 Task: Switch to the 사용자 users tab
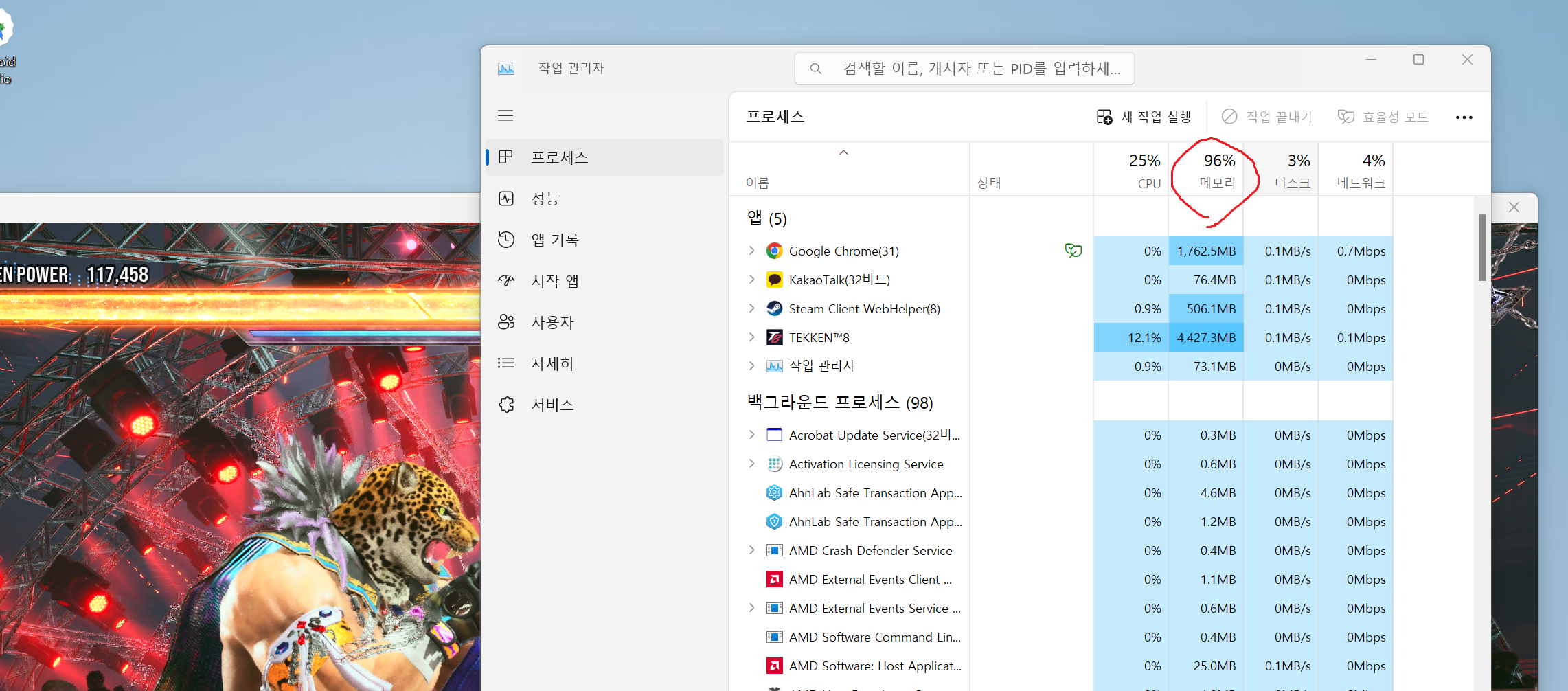(604, 322)
